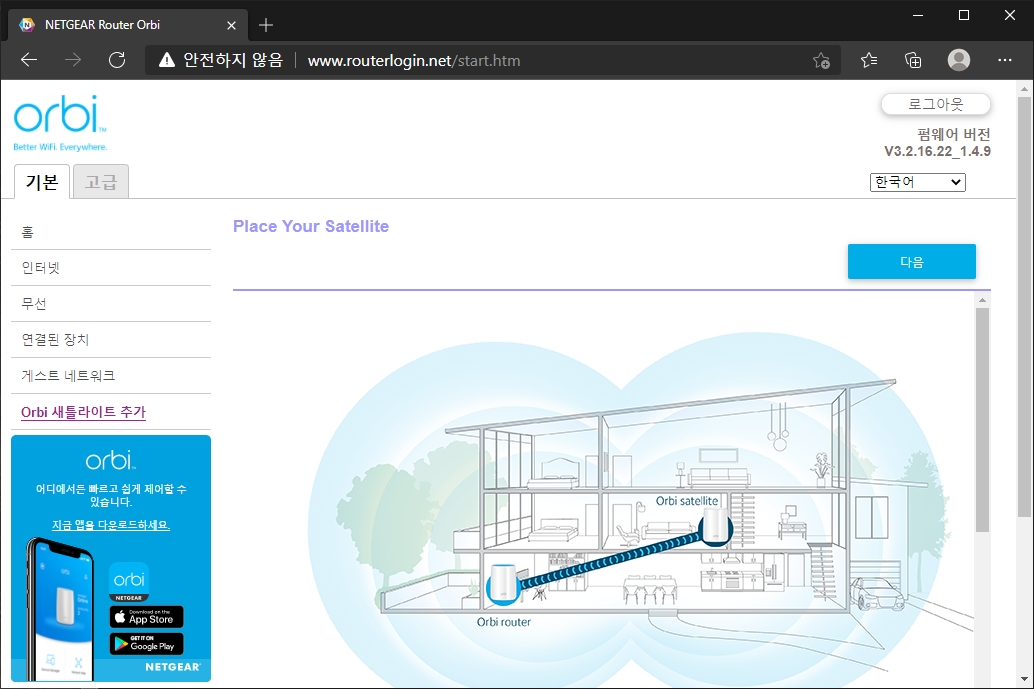1034x689 pixels.
Task: Click the App Store download badge
Action: 146,617
